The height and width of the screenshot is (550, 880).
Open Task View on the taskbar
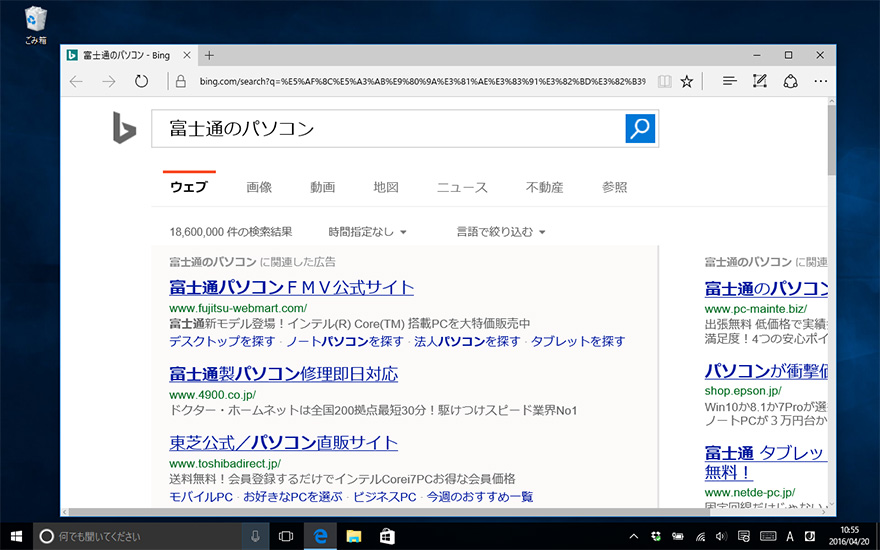(x=286, y=537)
